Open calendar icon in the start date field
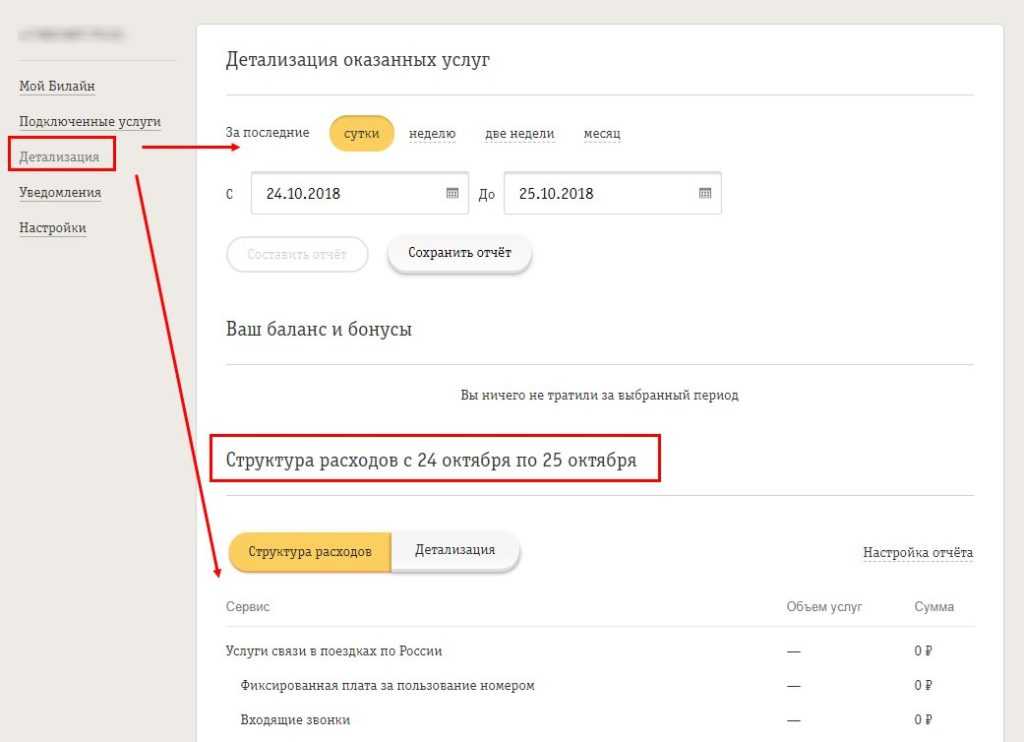Viewport: 1024px width, 742px height. point(452,193)
